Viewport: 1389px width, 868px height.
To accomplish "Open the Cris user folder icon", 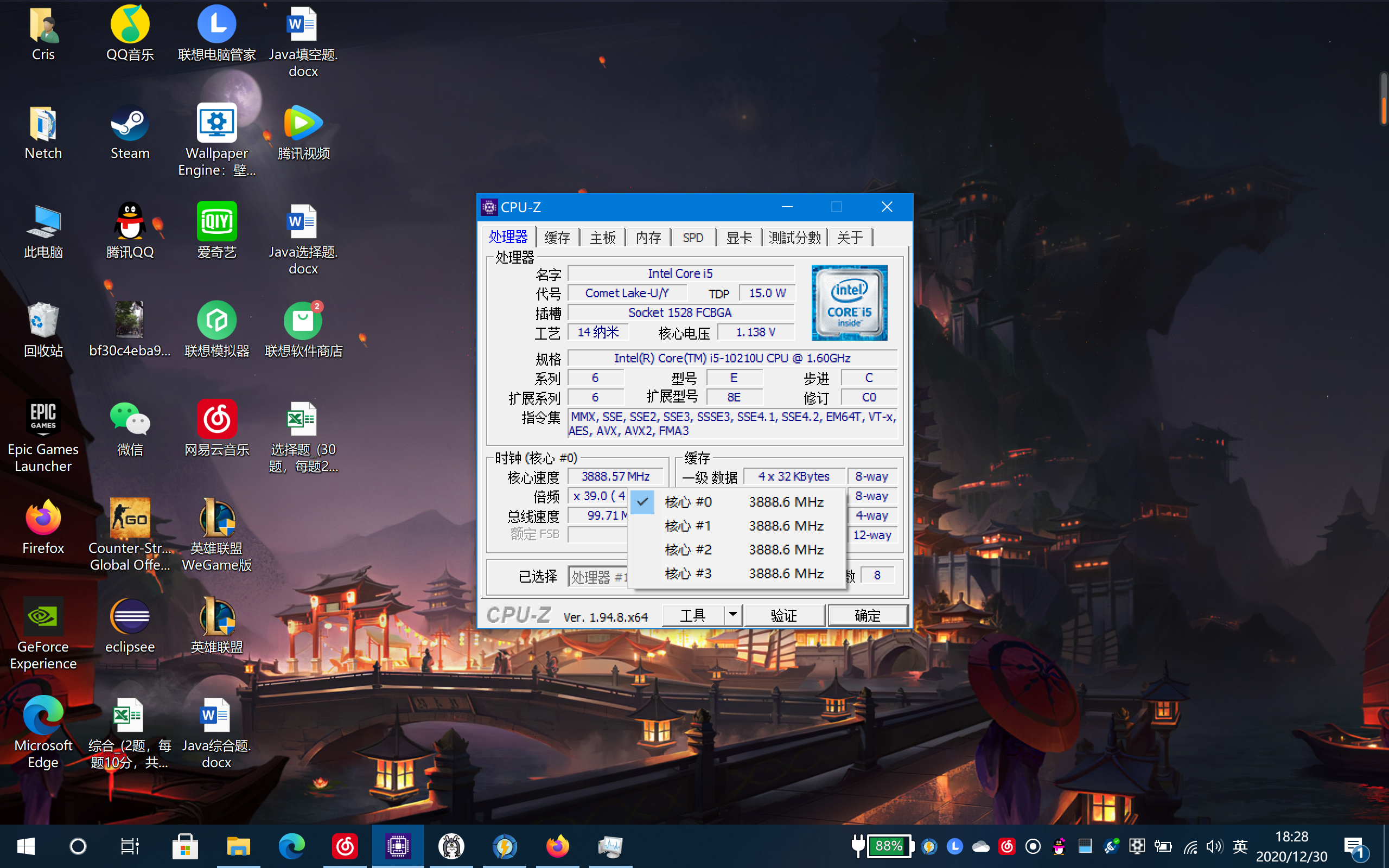I will coord(43,26).
